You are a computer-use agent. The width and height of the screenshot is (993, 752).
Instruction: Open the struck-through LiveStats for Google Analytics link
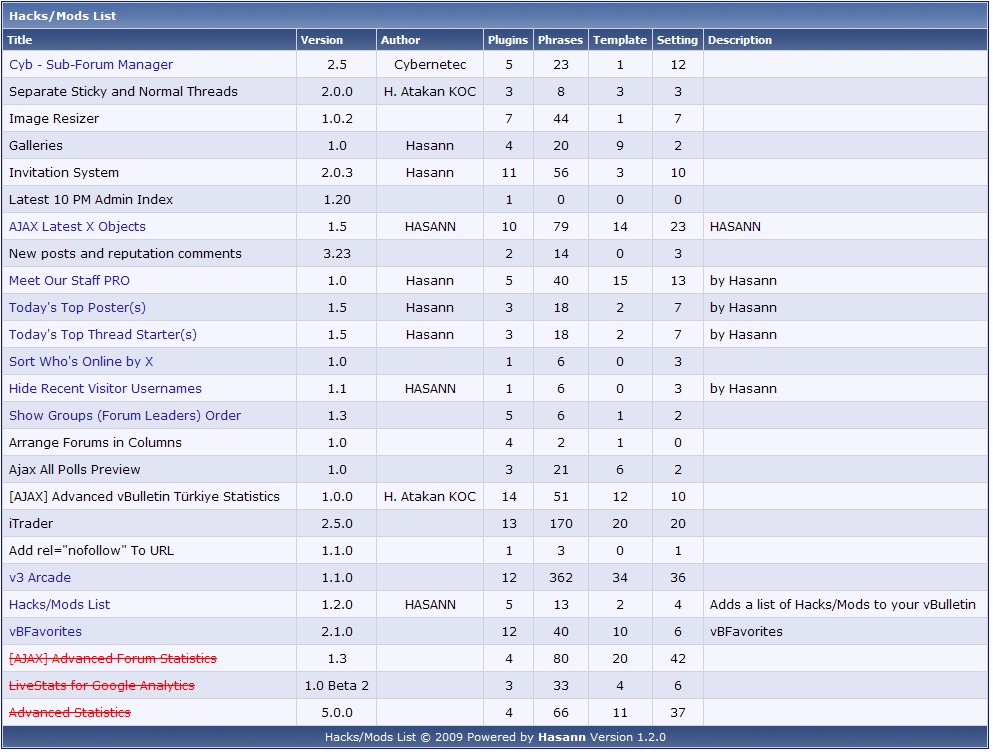coord(101,686)
